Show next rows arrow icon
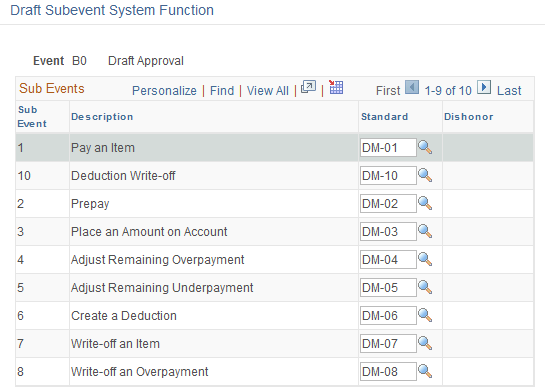545x392 pixels. click(484, 87)
